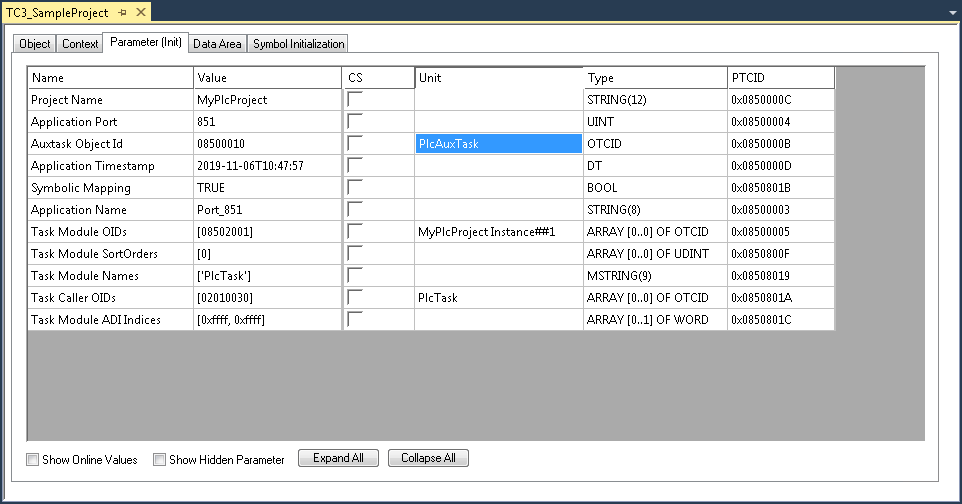This screenshot has width=962, height=504.
Task: Tick the CS checkbox for Task Module OIDs
Action: [355, 232]
